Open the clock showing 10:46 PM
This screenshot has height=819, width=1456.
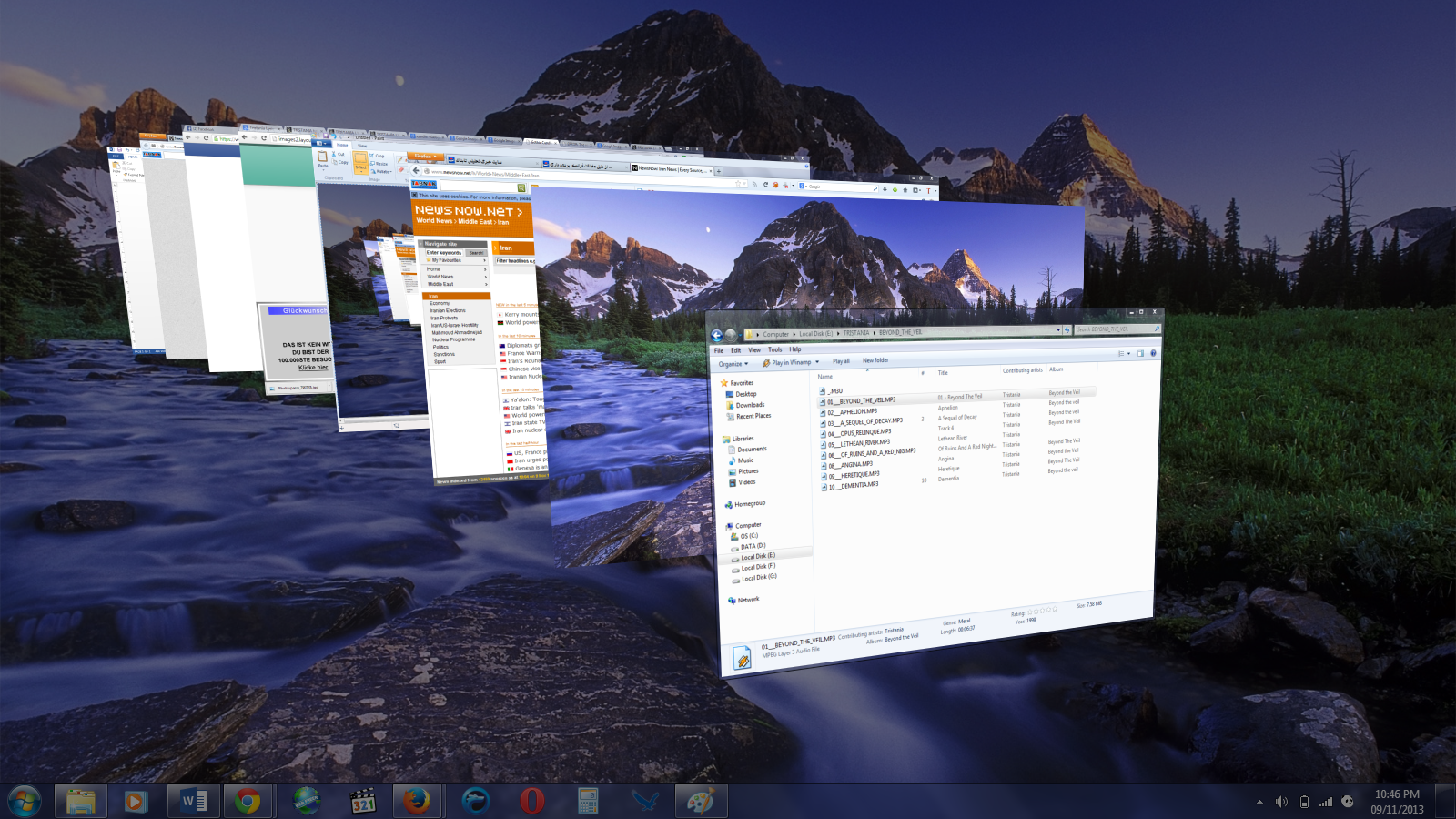(1397, 801)
